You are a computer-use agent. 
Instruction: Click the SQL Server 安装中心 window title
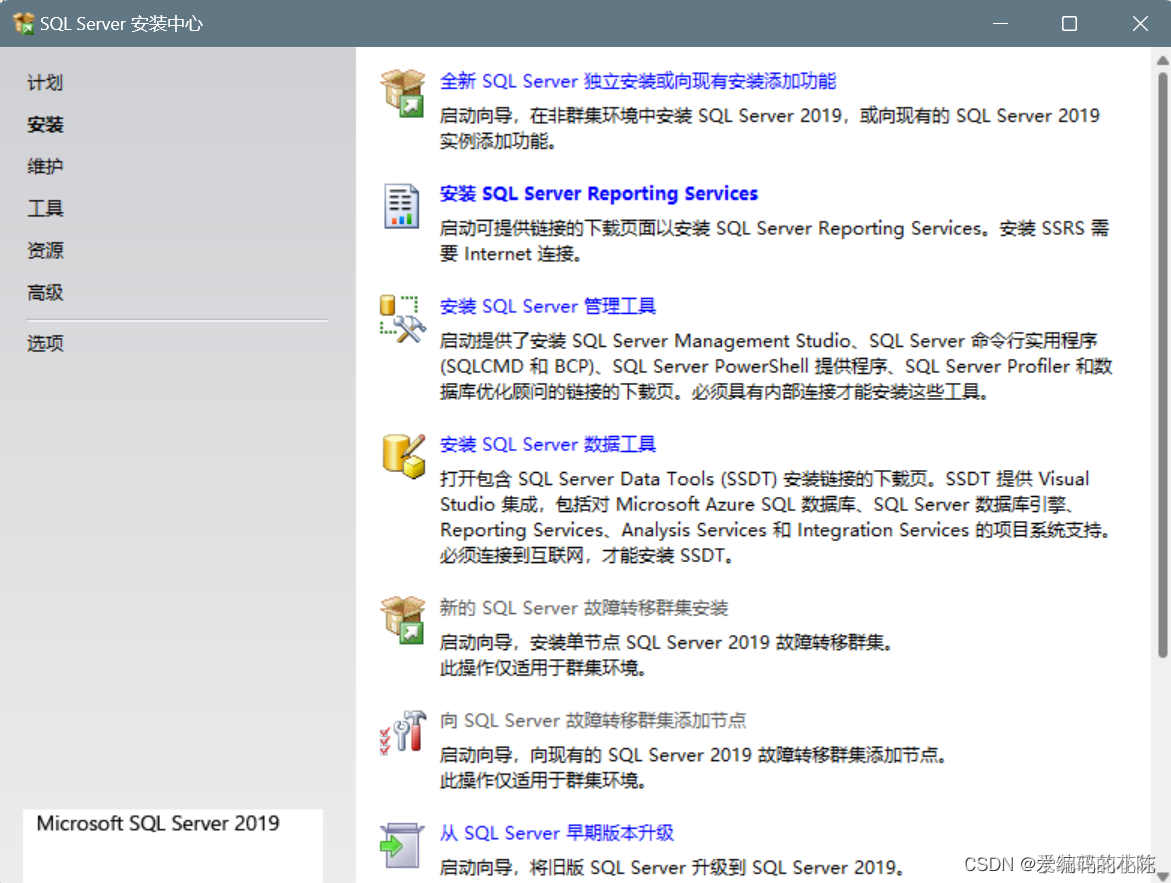tap(121, 24)
